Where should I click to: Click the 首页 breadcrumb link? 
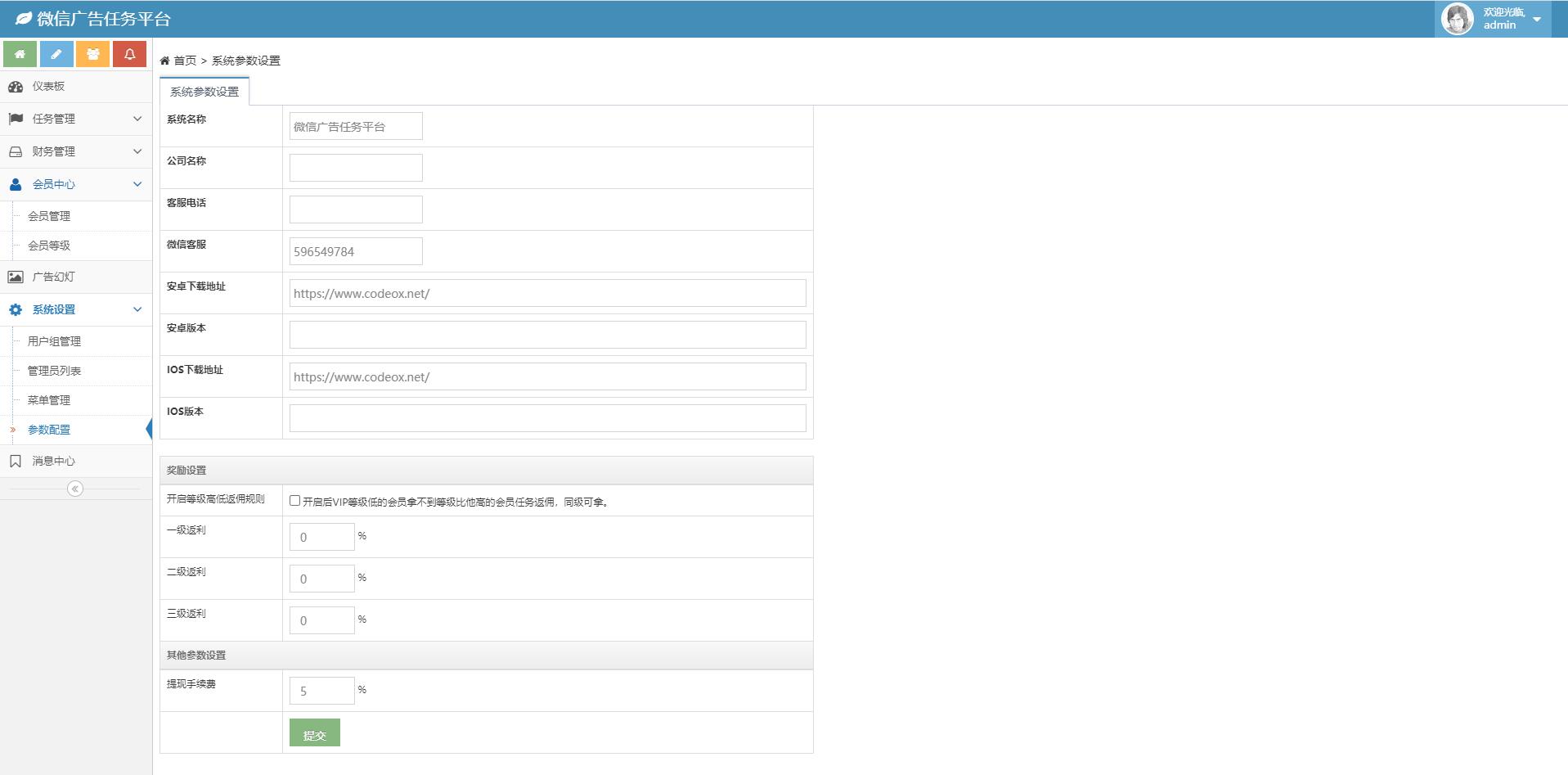(184, 61)
